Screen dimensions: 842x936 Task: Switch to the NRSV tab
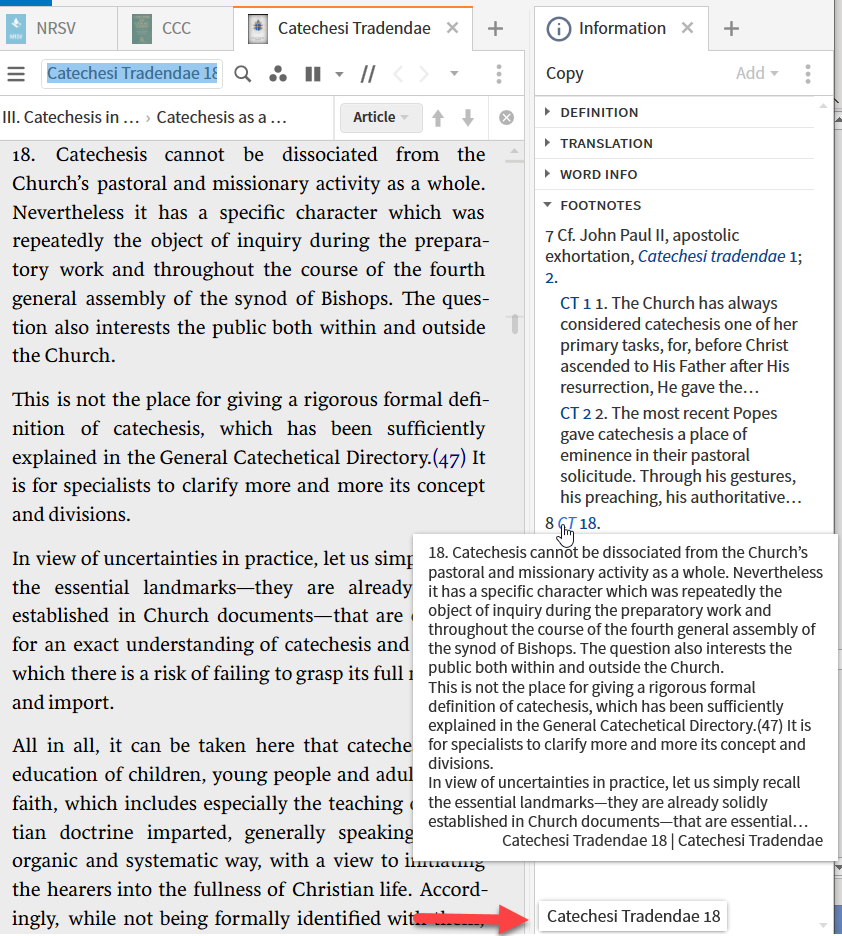pyautogui.click(x=56, y=28)
